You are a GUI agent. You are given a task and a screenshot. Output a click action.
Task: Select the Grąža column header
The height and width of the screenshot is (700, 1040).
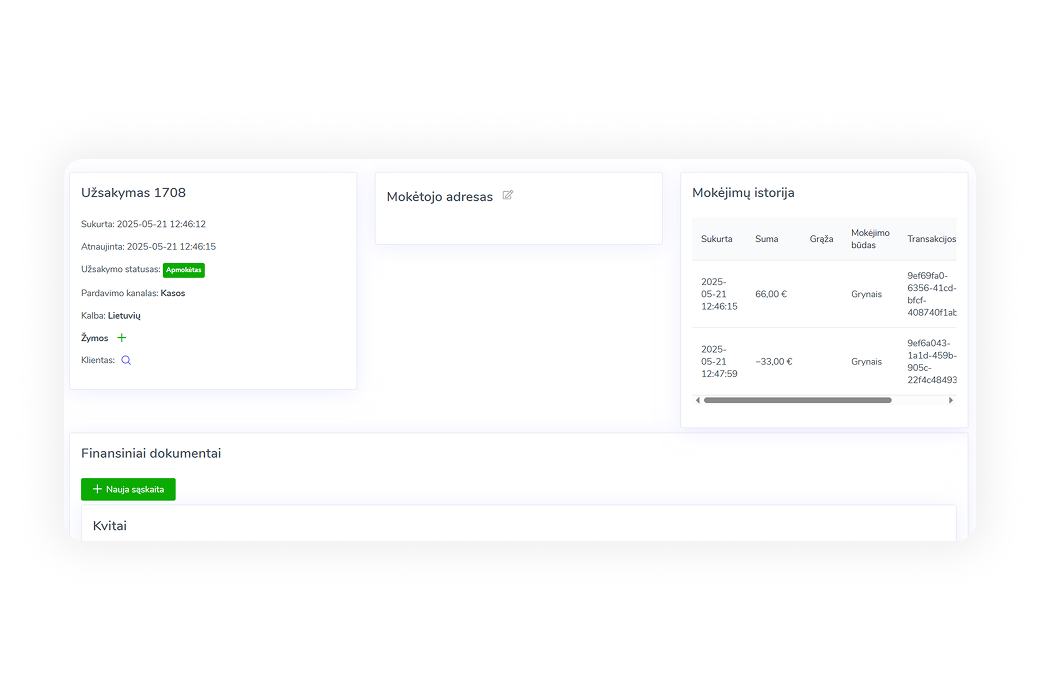[x=821, y=239]
